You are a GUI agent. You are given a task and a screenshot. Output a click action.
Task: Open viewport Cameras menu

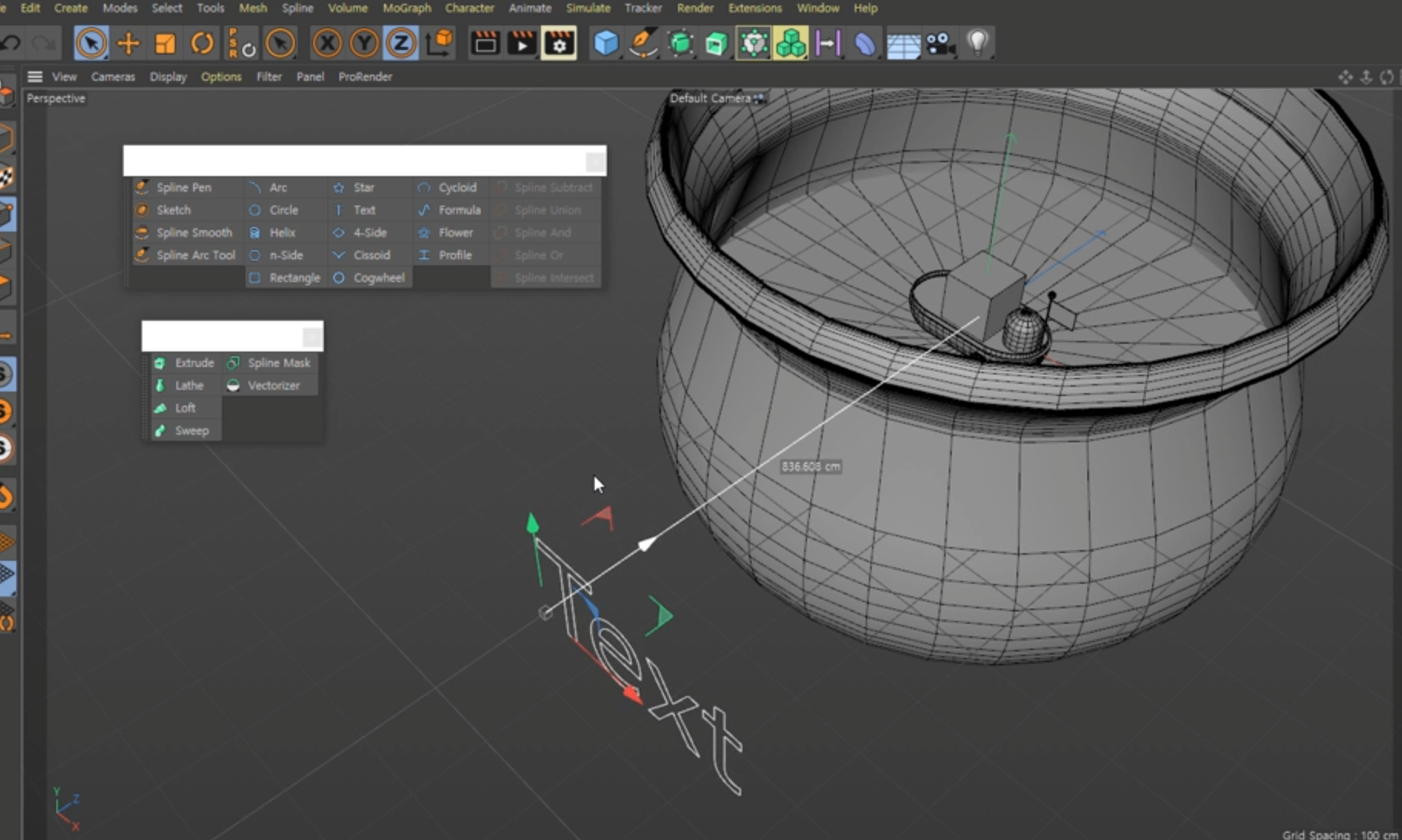(112, 76)
